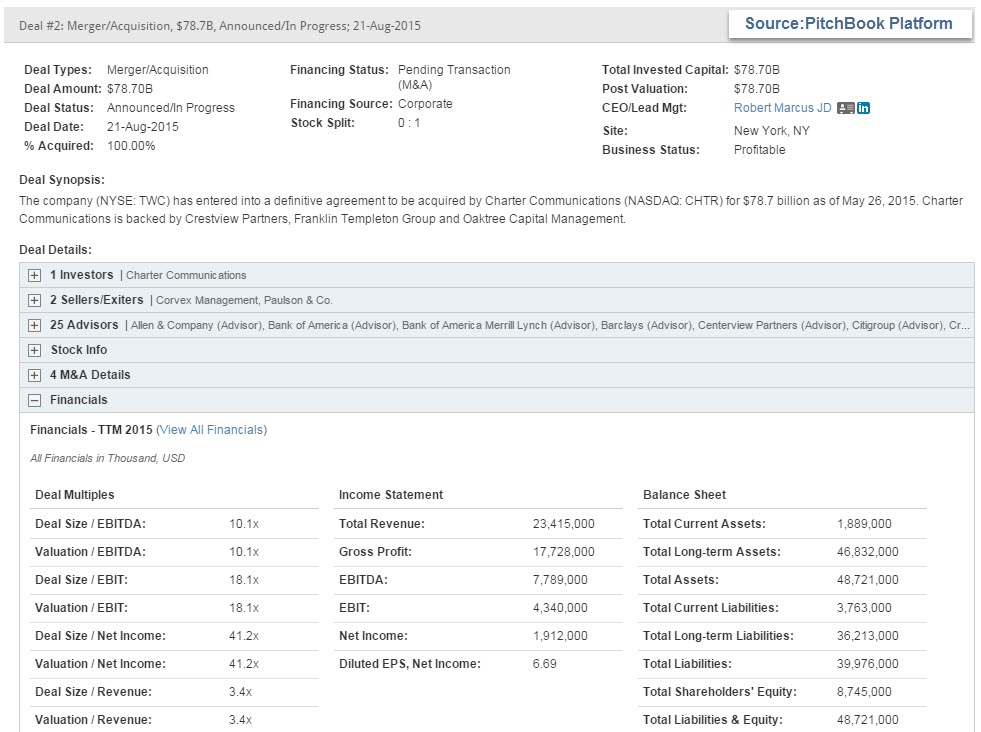Click the Allen & Company advisors list text
The width and height of the screenshot is (981, 732).
pos(550,325)
